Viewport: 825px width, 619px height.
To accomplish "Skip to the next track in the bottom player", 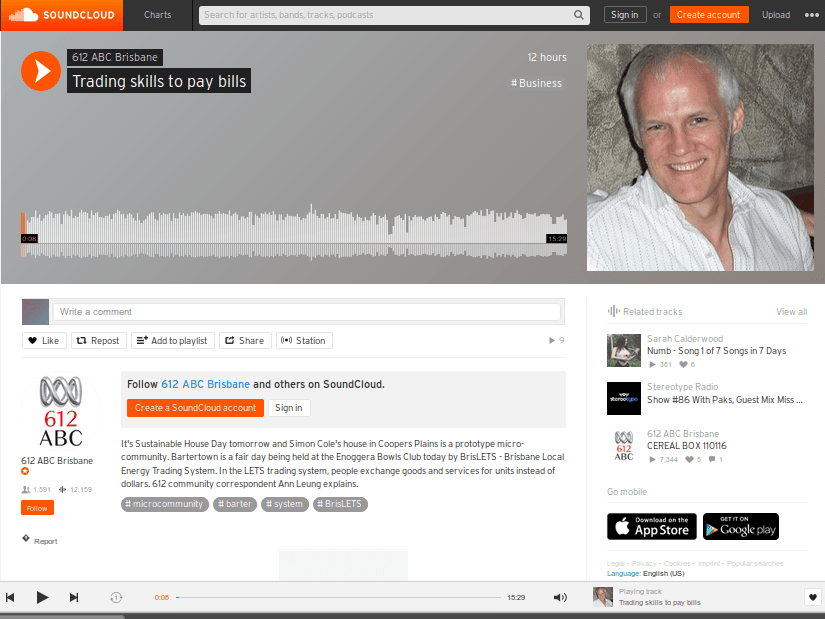I will click(x=74, y=597).
